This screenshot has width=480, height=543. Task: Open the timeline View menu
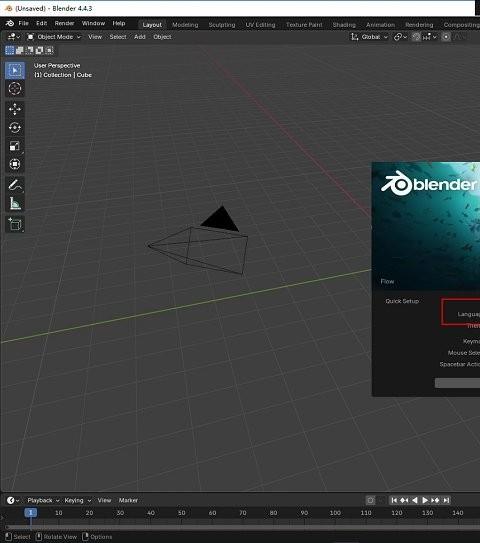[104, 500]
